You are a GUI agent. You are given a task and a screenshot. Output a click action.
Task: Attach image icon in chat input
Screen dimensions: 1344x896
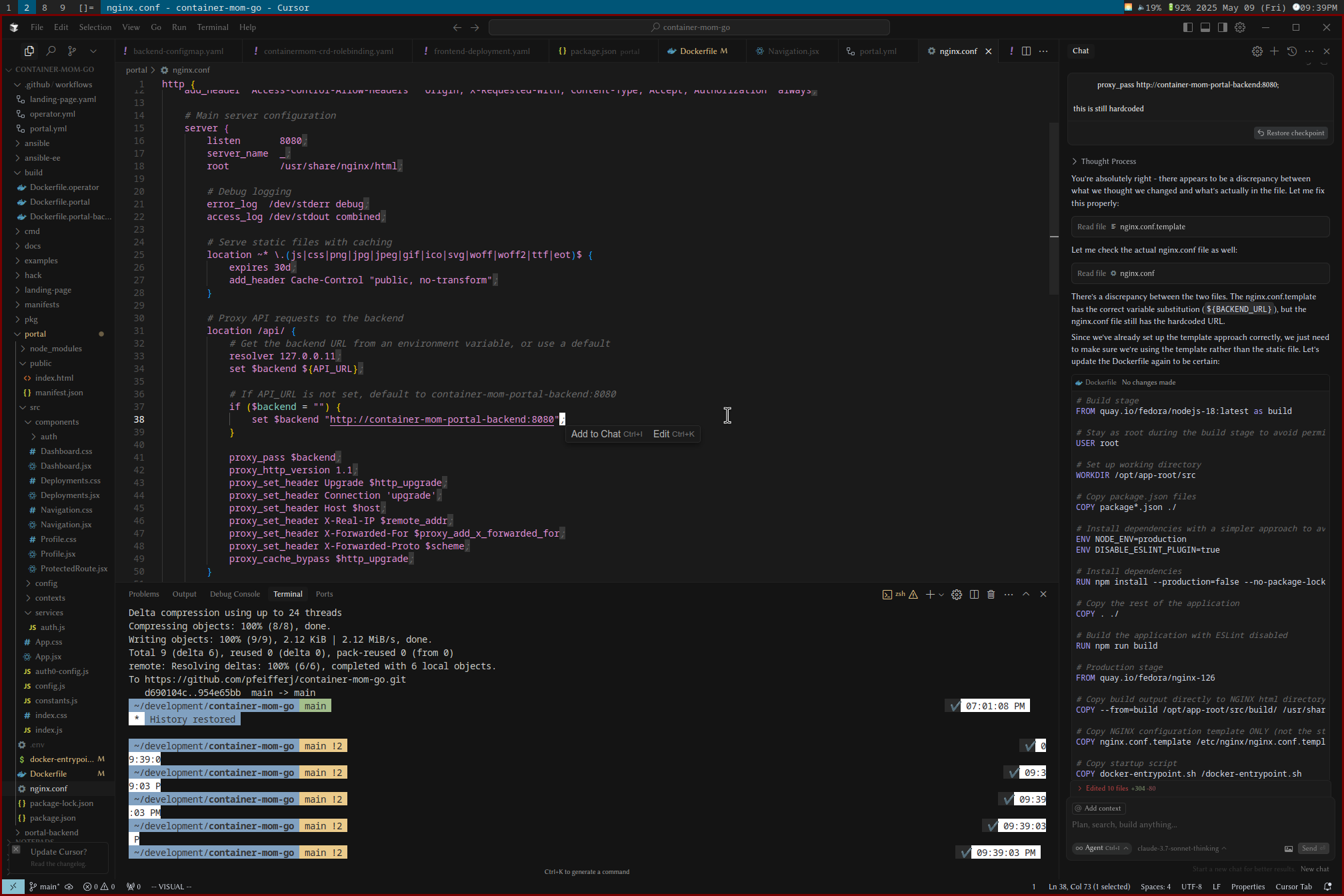tap(1288, 849)
